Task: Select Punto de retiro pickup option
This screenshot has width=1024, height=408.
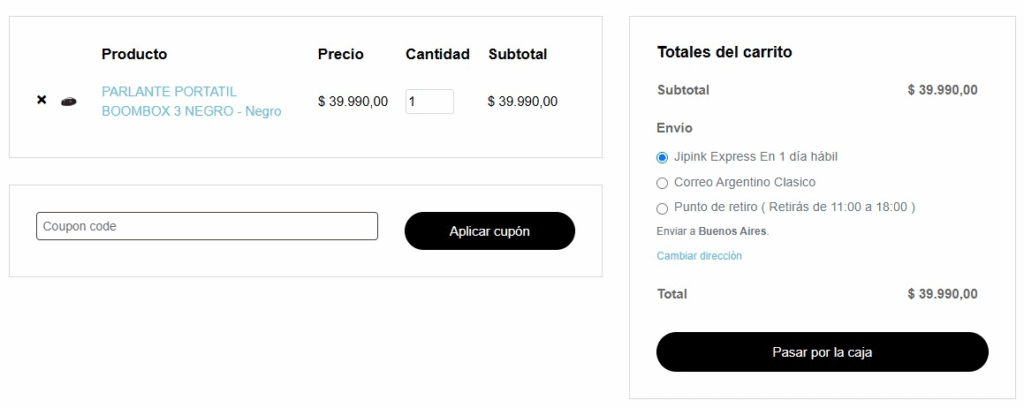Action: click(662, 208)
